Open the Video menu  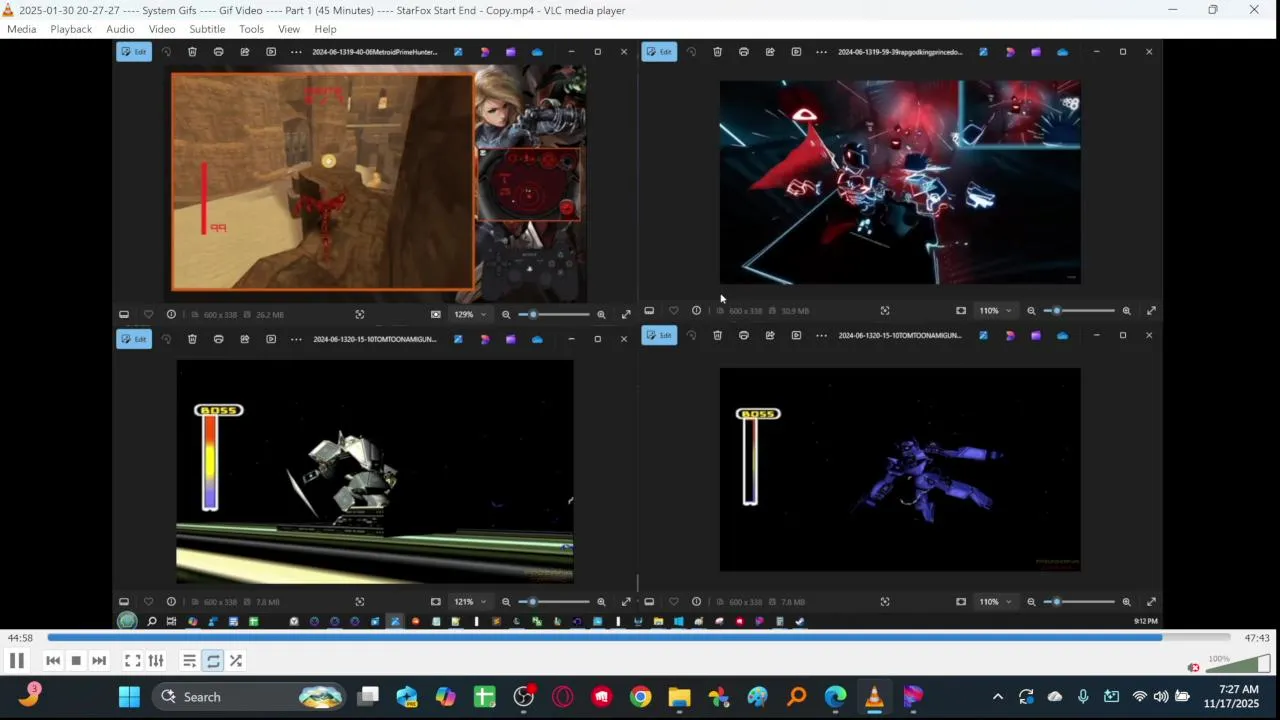162,29
